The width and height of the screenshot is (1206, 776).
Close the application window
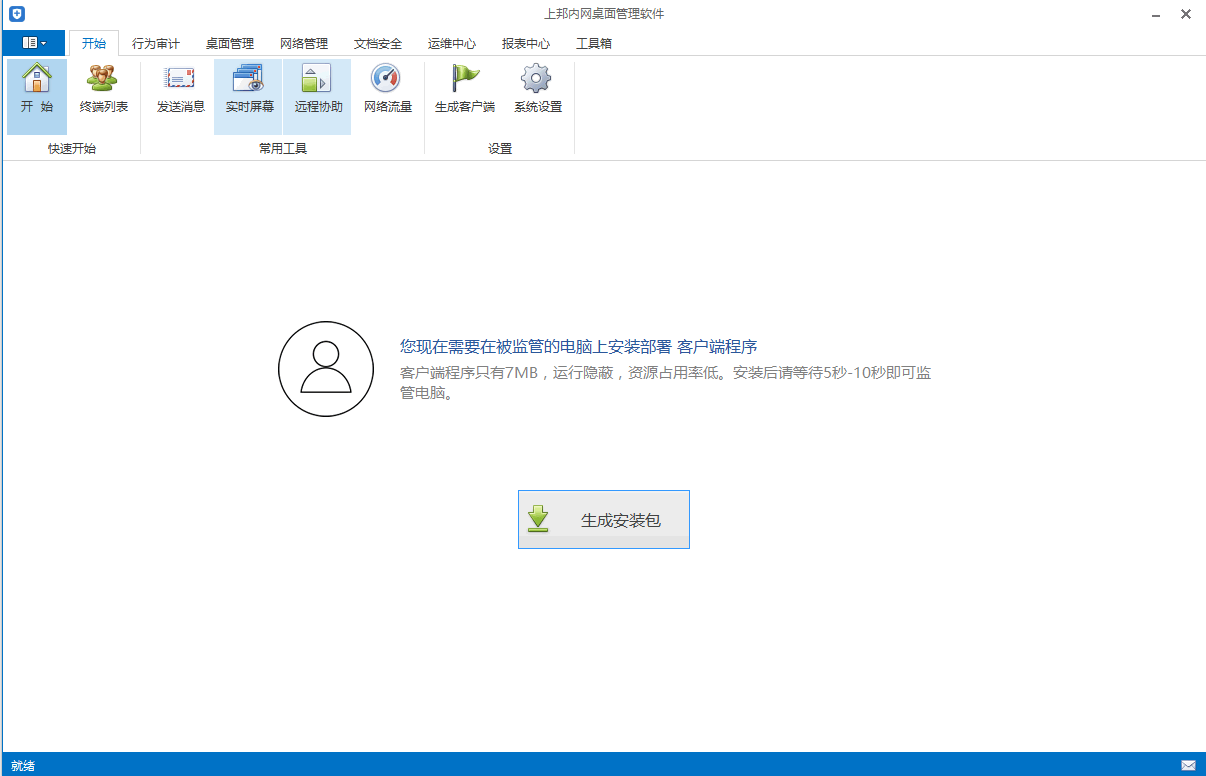click(x=1185, y=14)
